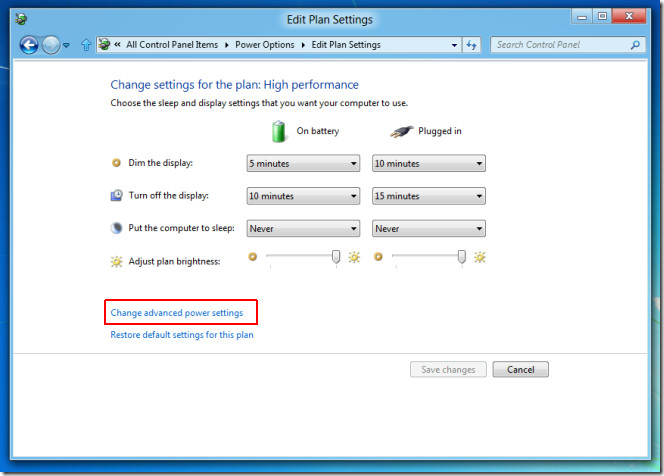
Task: Click the window's power plug title icon
Action: click(21, 19)
